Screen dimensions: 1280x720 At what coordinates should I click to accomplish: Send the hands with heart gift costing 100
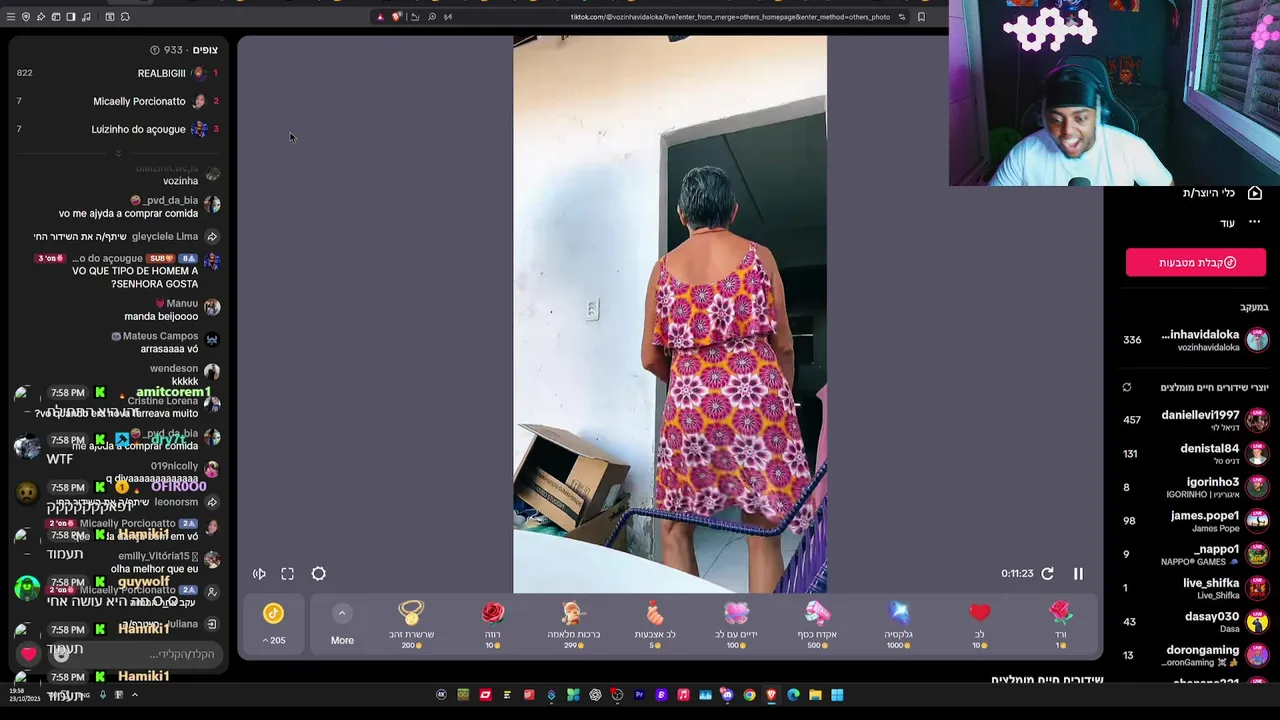pos(736,625)
